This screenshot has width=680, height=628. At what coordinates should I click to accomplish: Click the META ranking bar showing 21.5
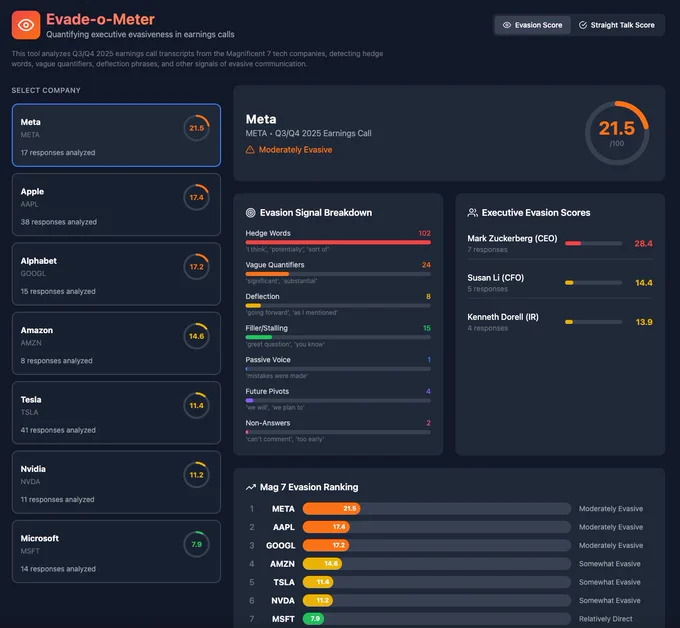coord(331,508)
